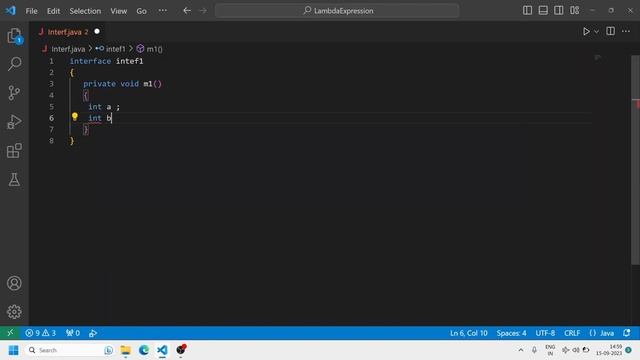This screenshot has width=640, height=360.
Task: Select the Interf.java editor tab
Action: click(x=67, y=32)
